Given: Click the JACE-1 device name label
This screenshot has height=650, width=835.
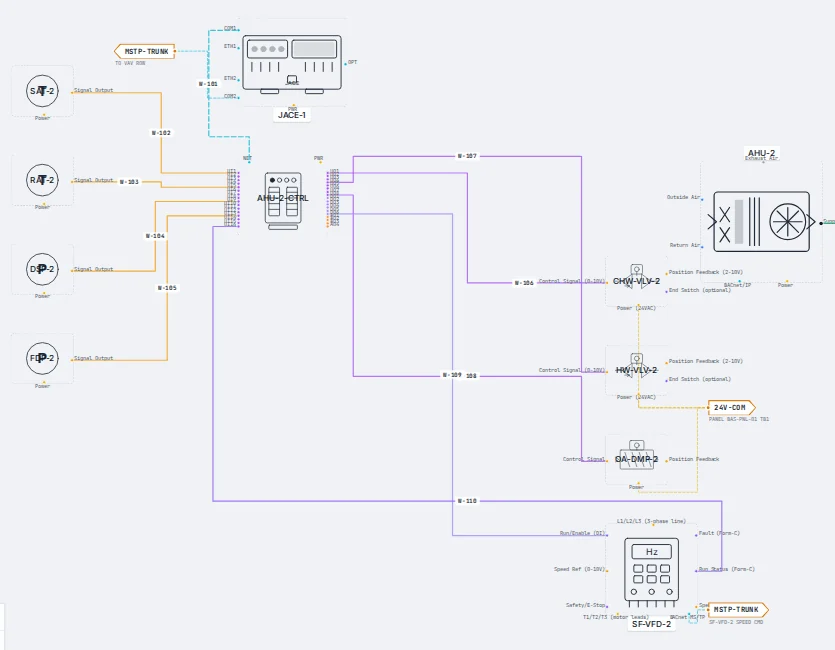Looking at the screenshot, I should pyautogui.click(x=292, y=115).
